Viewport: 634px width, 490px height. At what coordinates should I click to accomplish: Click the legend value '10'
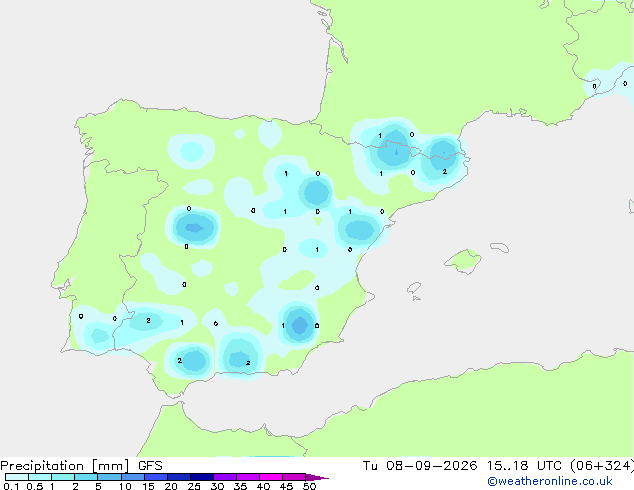125,486
